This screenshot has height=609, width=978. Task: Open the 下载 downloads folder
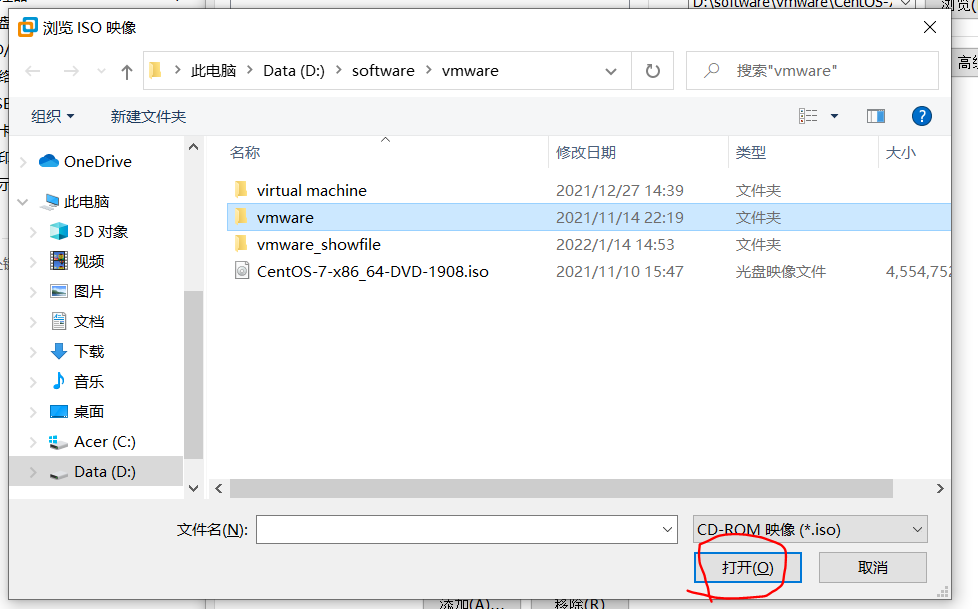(x=89, y=351)
